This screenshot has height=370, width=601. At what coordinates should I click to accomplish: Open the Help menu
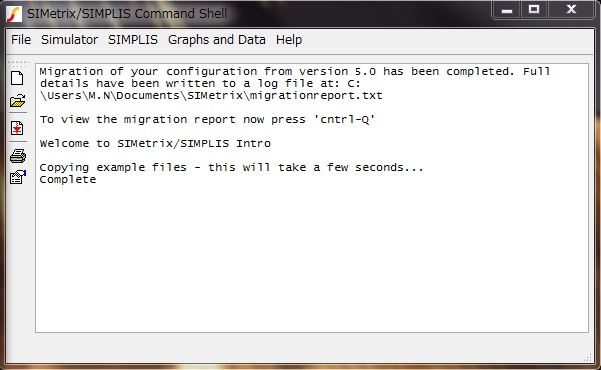click(x=289, y=39)
